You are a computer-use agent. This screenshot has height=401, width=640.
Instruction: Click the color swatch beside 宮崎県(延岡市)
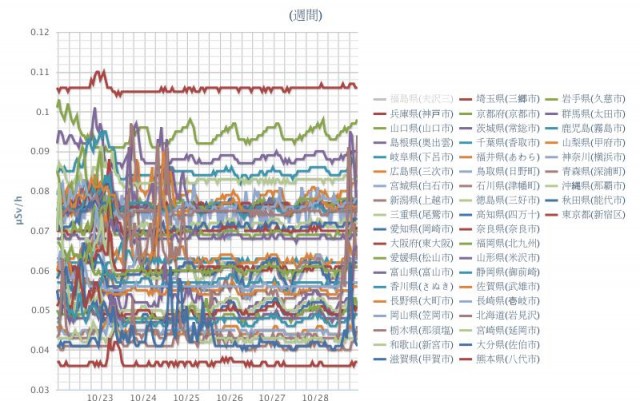click(466, 330)
